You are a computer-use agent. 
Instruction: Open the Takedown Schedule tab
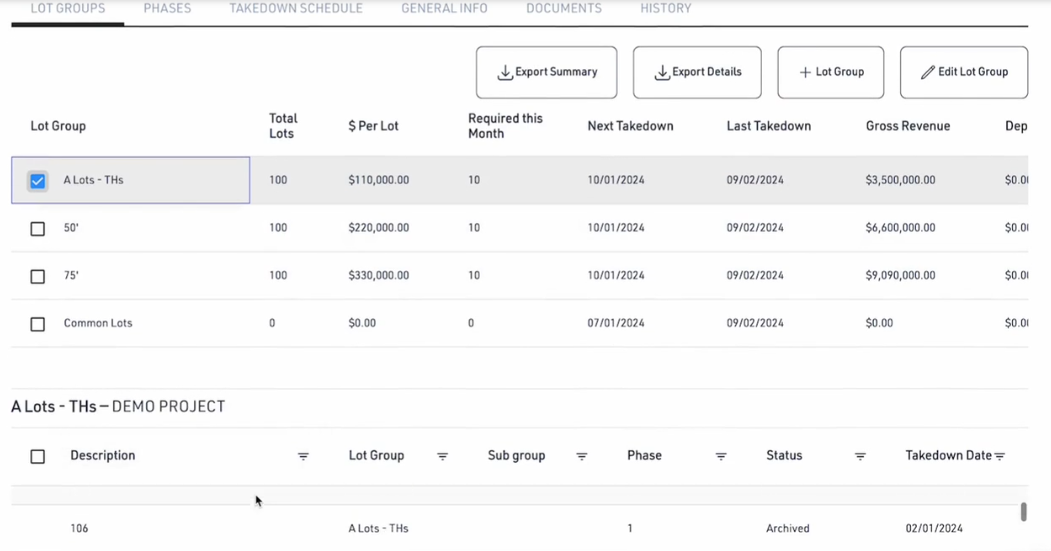pos(296,9)
